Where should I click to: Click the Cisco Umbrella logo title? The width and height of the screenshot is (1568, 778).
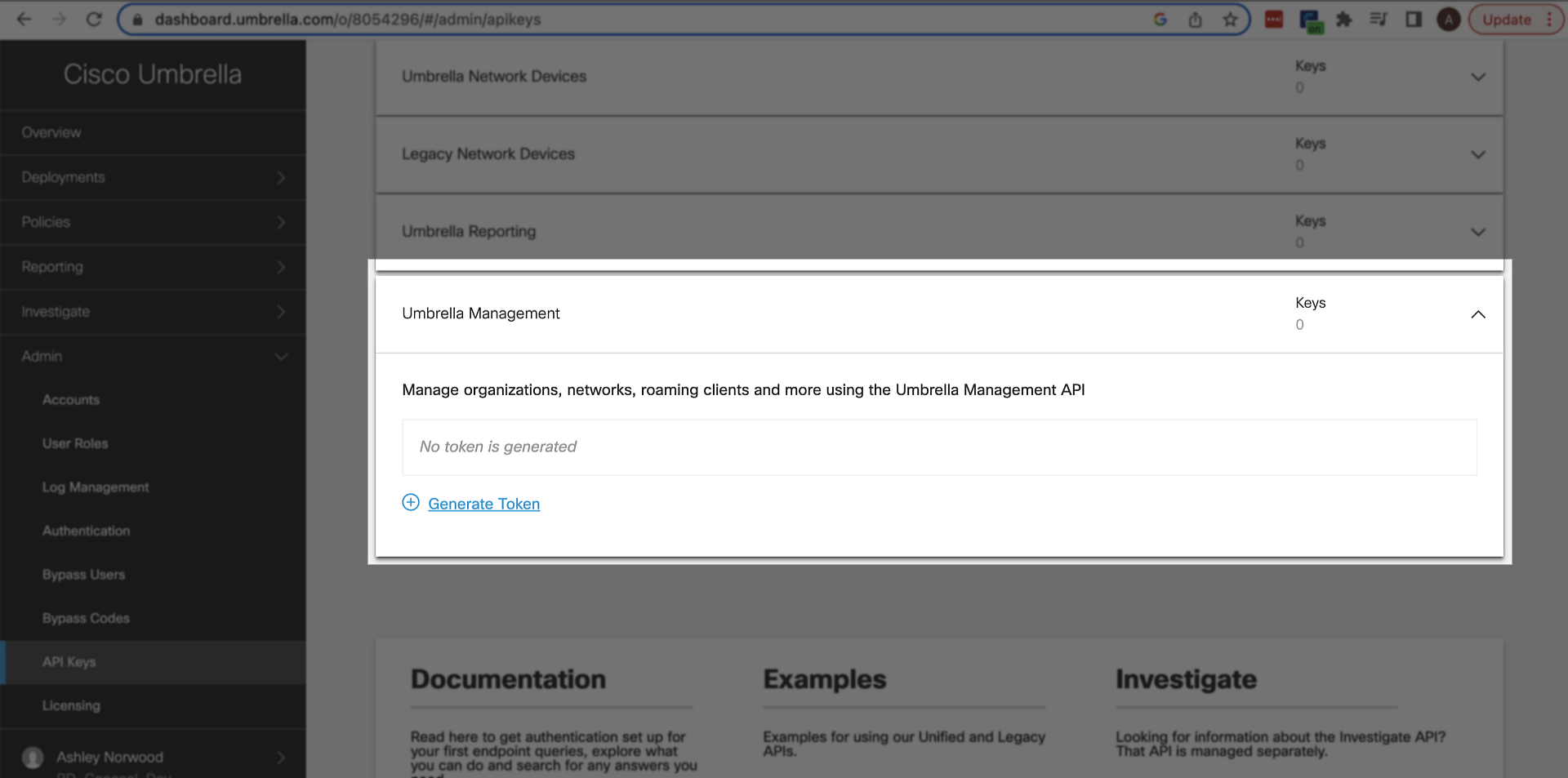153,74
